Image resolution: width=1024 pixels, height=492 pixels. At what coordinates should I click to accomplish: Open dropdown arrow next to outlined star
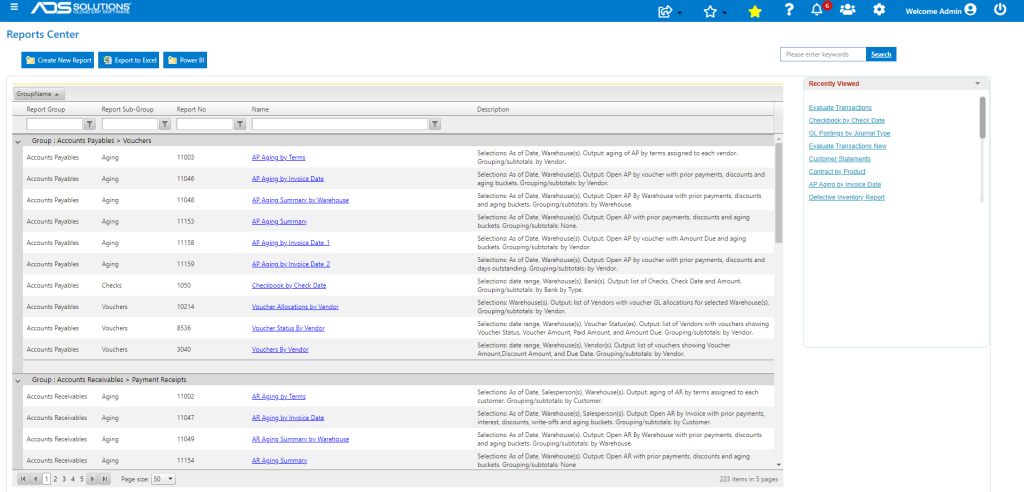[x=724, y=13]
